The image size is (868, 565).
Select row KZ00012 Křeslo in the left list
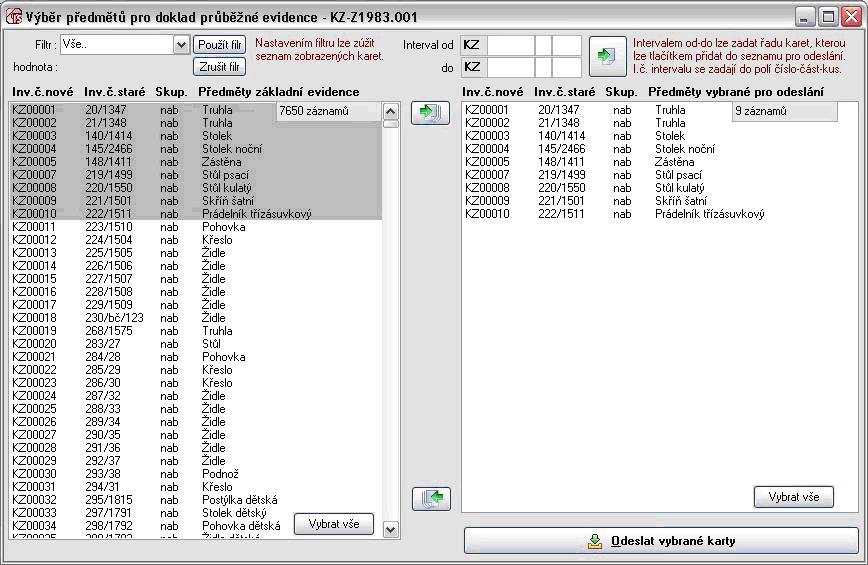195,240
